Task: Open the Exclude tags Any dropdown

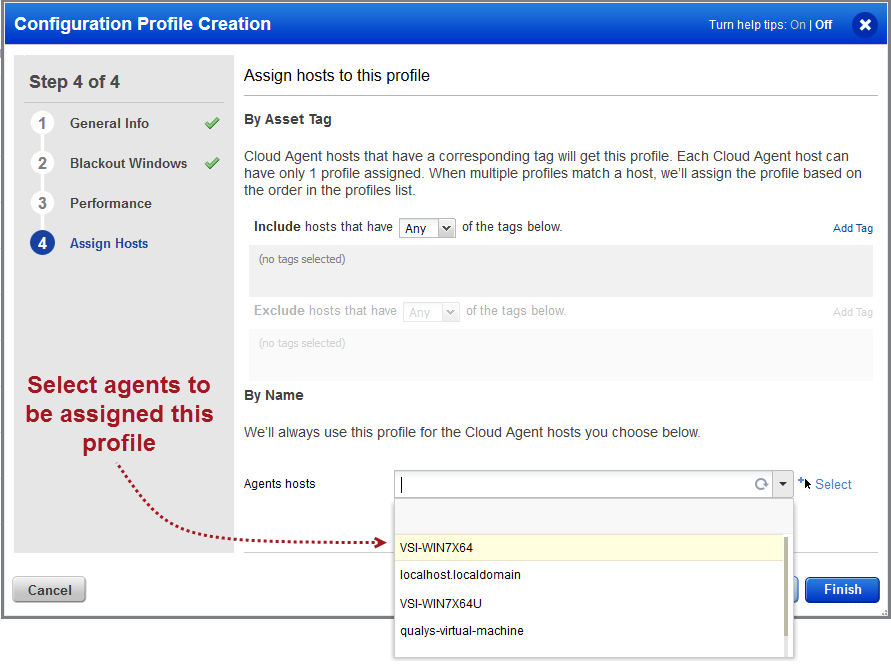Action: (x=430, y=311)
